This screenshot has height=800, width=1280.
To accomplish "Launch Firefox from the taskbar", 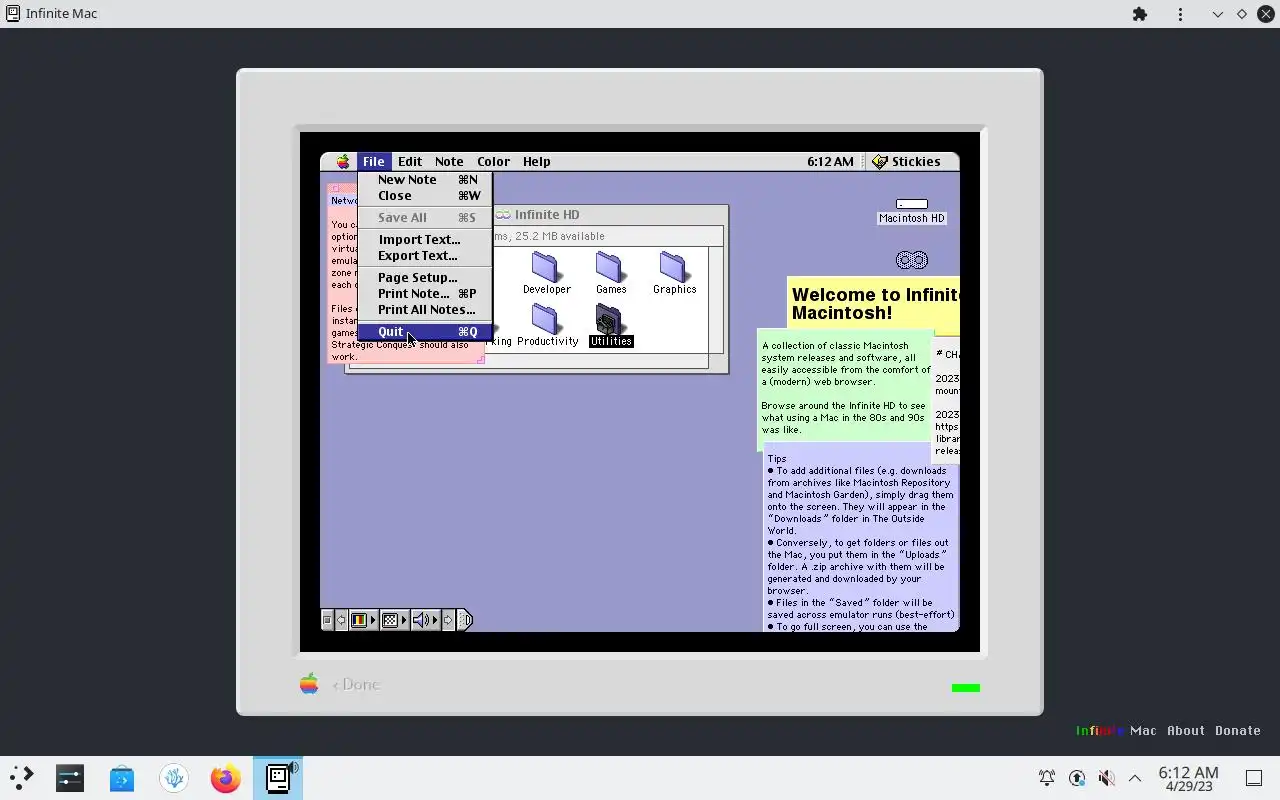I will point(225,777).
